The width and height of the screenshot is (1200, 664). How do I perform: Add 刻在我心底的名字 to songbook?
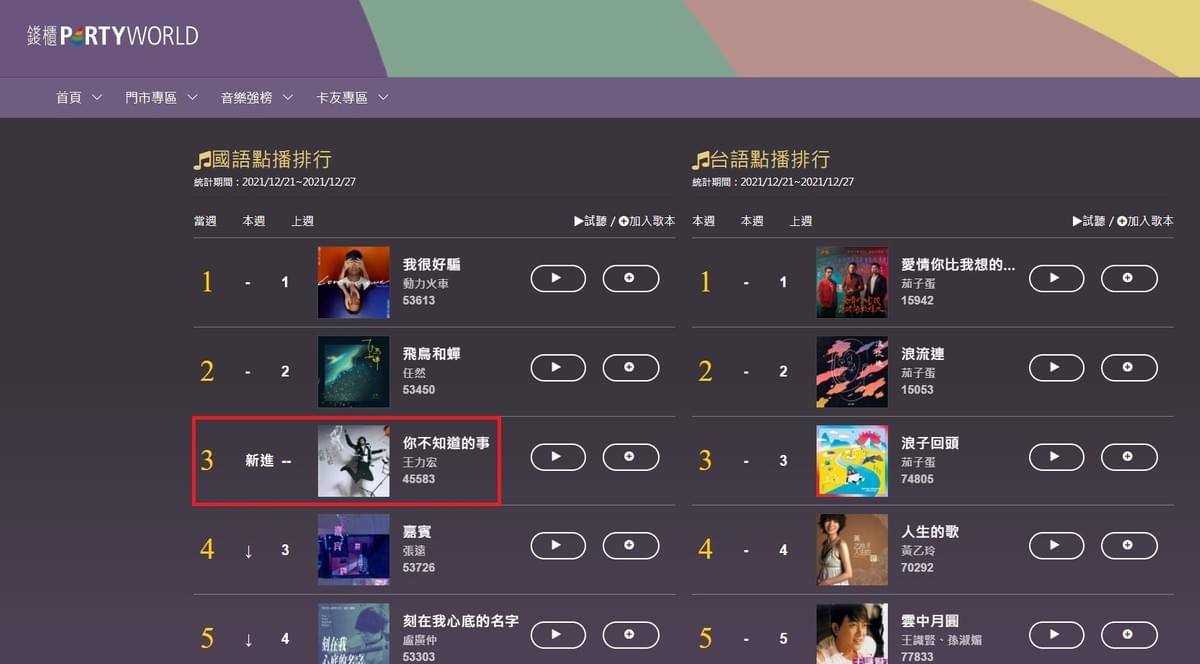[x=630, y=634]
